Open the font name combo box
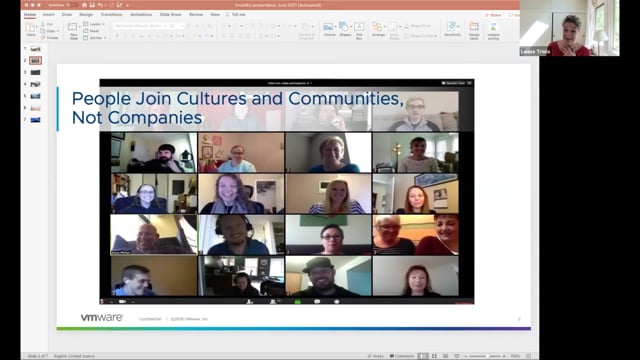This screenshot has width=640, height=360. pyautogui.click(x=140, y=26)
